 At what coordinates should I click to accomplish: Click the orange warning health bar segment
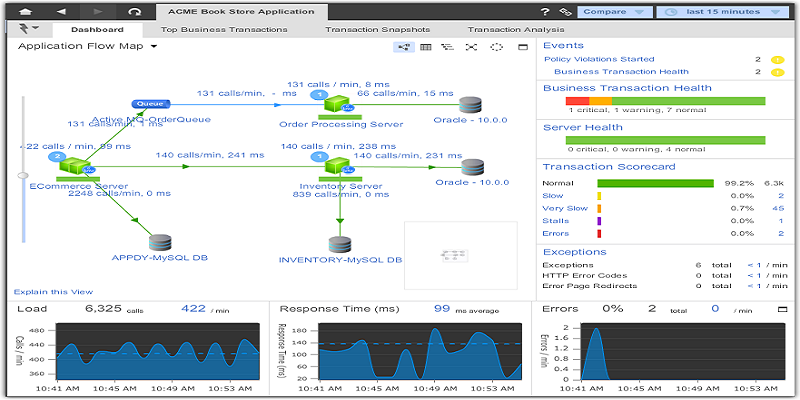pos(601,101)
